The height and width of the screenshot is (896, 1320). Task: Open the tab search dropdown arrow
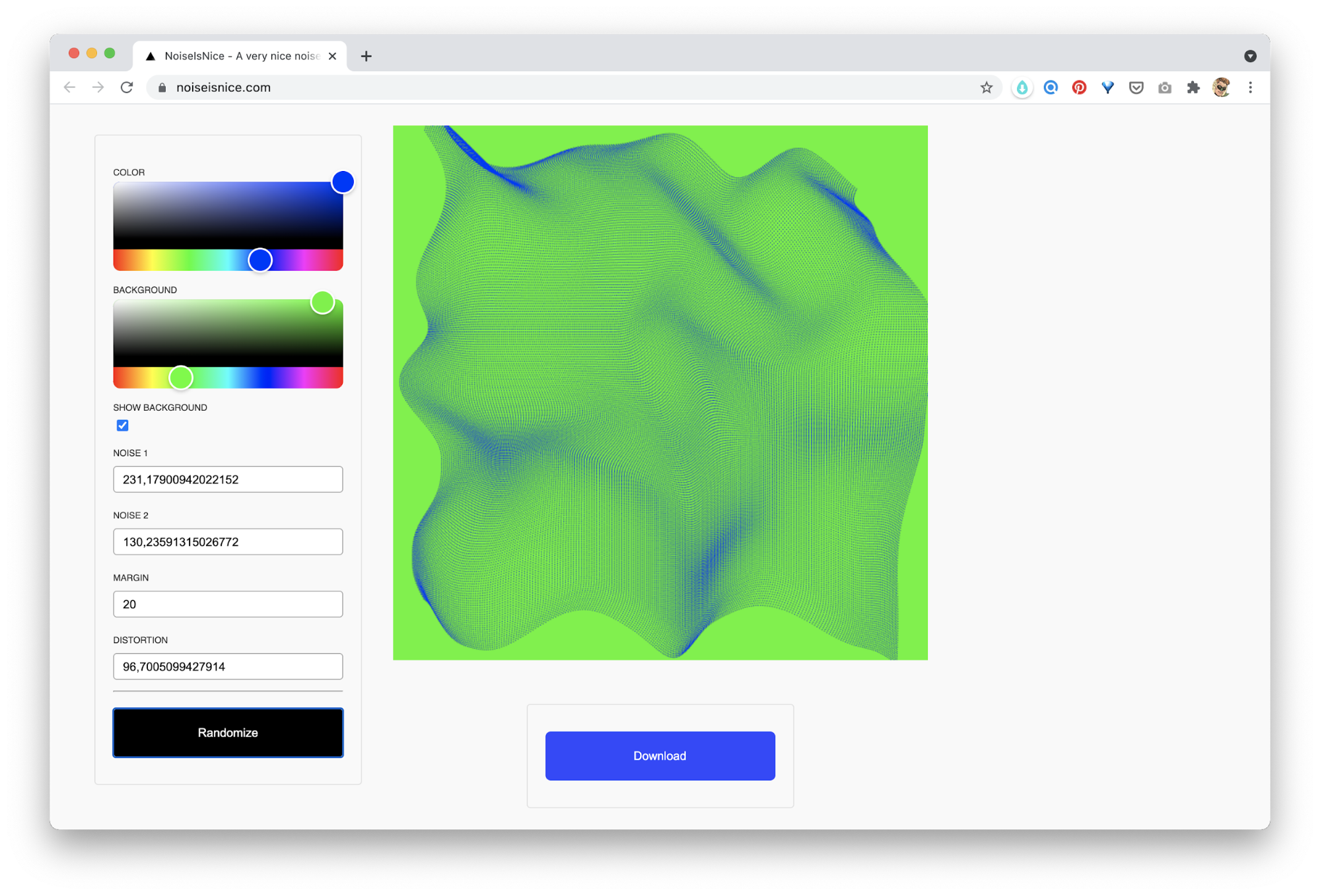[1250, 56]
